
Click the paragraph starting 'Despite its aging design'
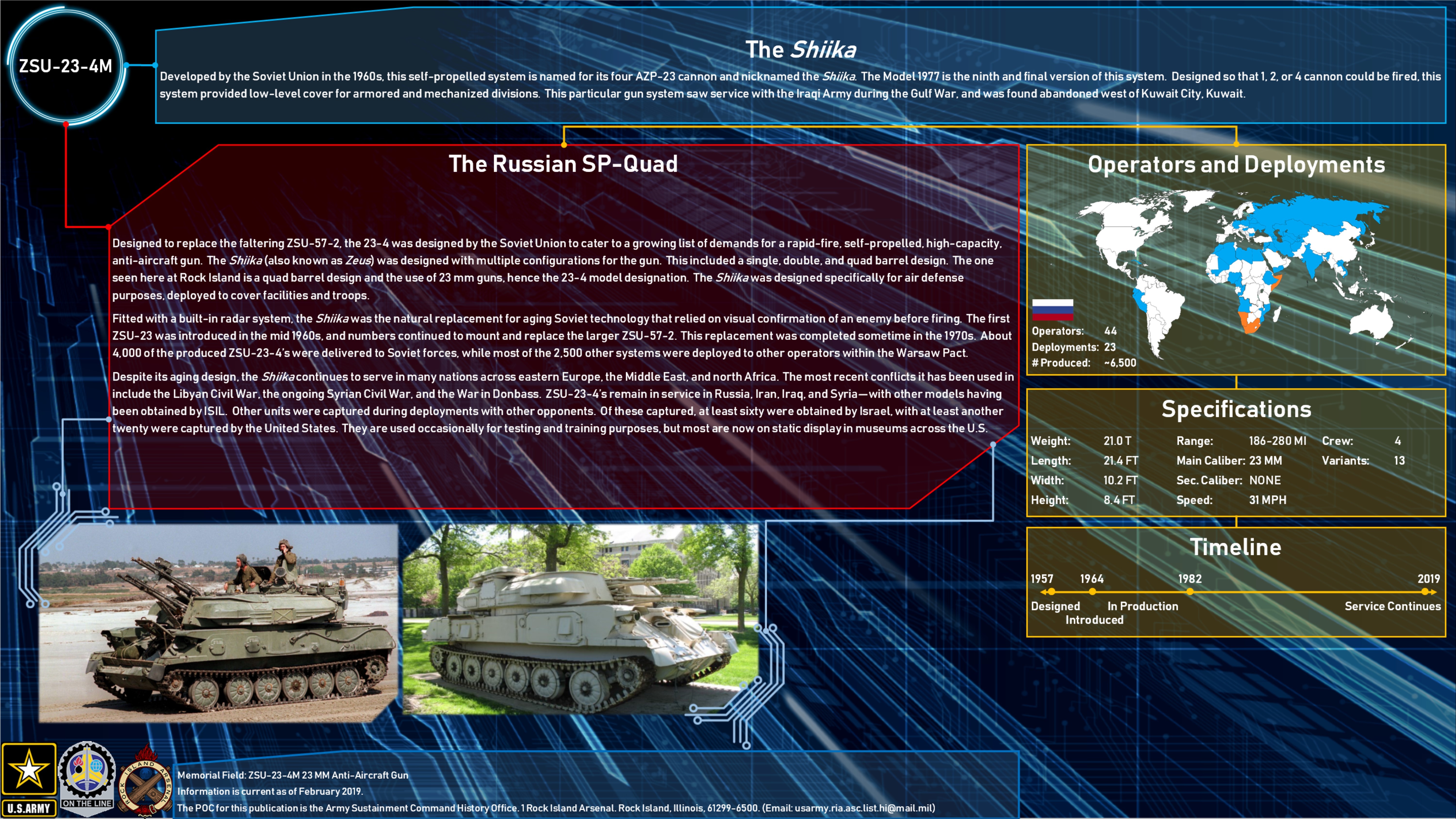click(x=563, y=402)
